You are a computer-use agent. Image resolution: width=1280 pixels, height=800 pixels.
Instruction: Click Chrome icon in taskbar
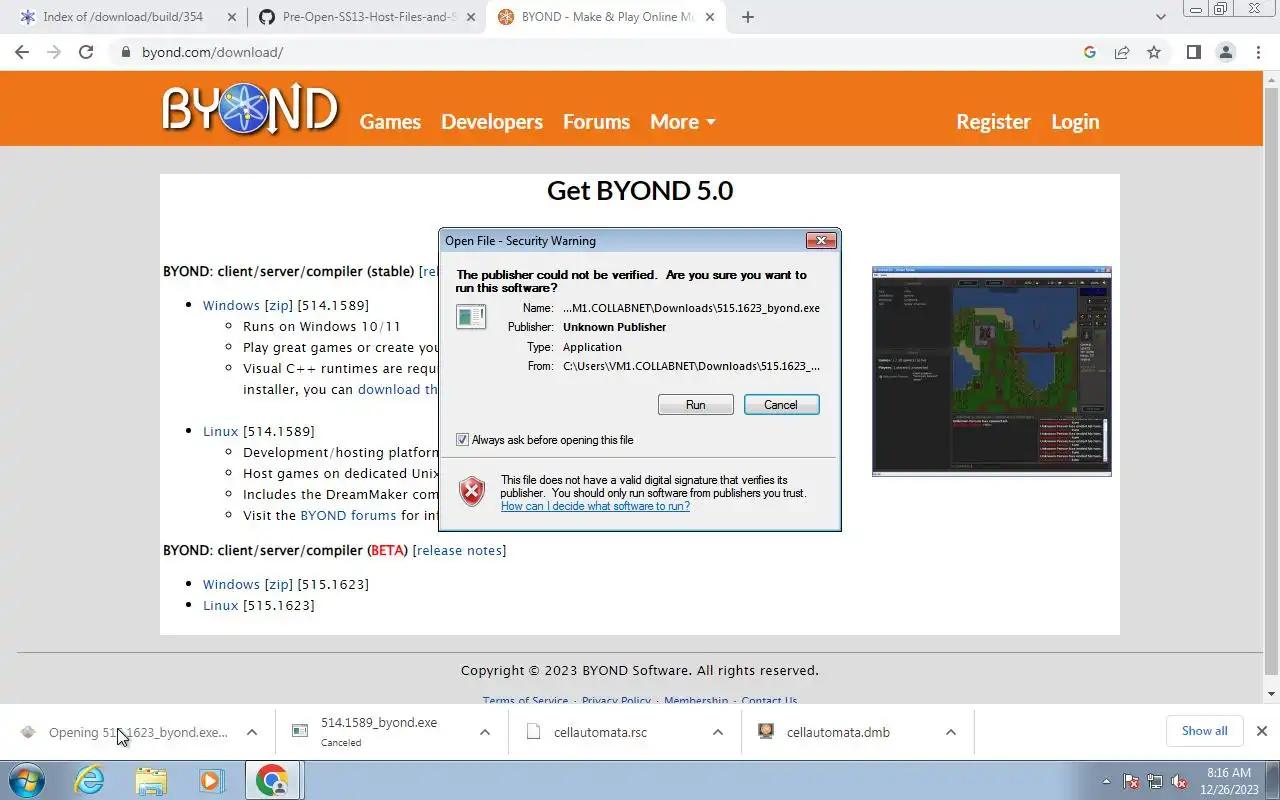(272, 780)
